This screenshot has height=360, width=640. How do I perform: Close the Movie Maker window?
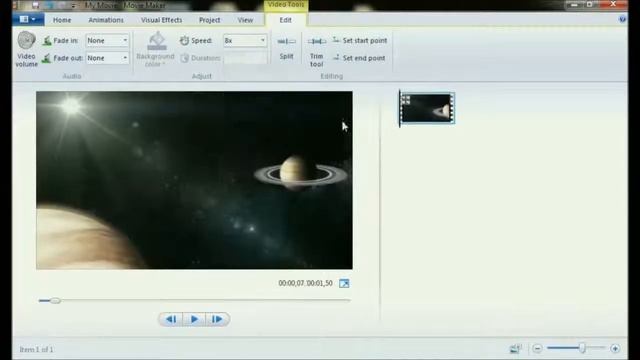[613, 5]
